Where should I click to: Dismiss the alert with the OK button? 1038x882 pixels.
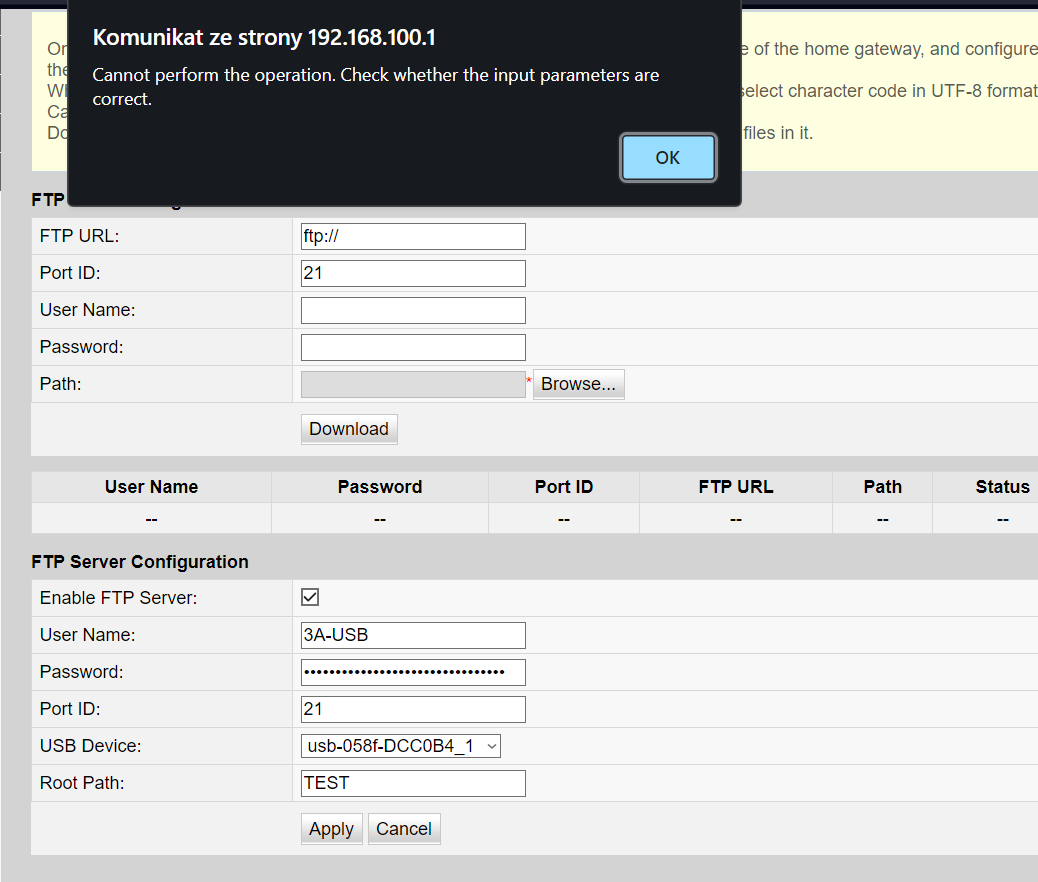click(668, 158)
